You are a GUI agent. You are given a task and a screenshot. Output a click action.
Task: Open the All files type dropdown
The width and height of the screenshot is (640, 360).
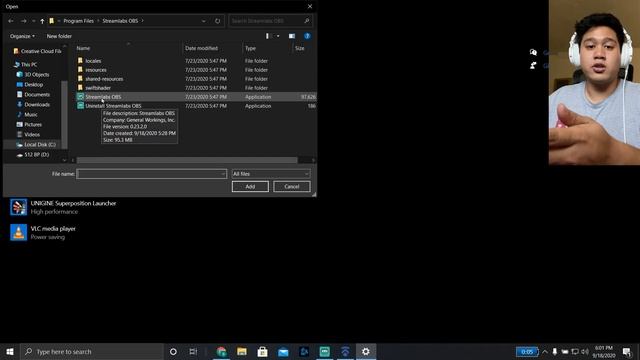tap(271, 174)
